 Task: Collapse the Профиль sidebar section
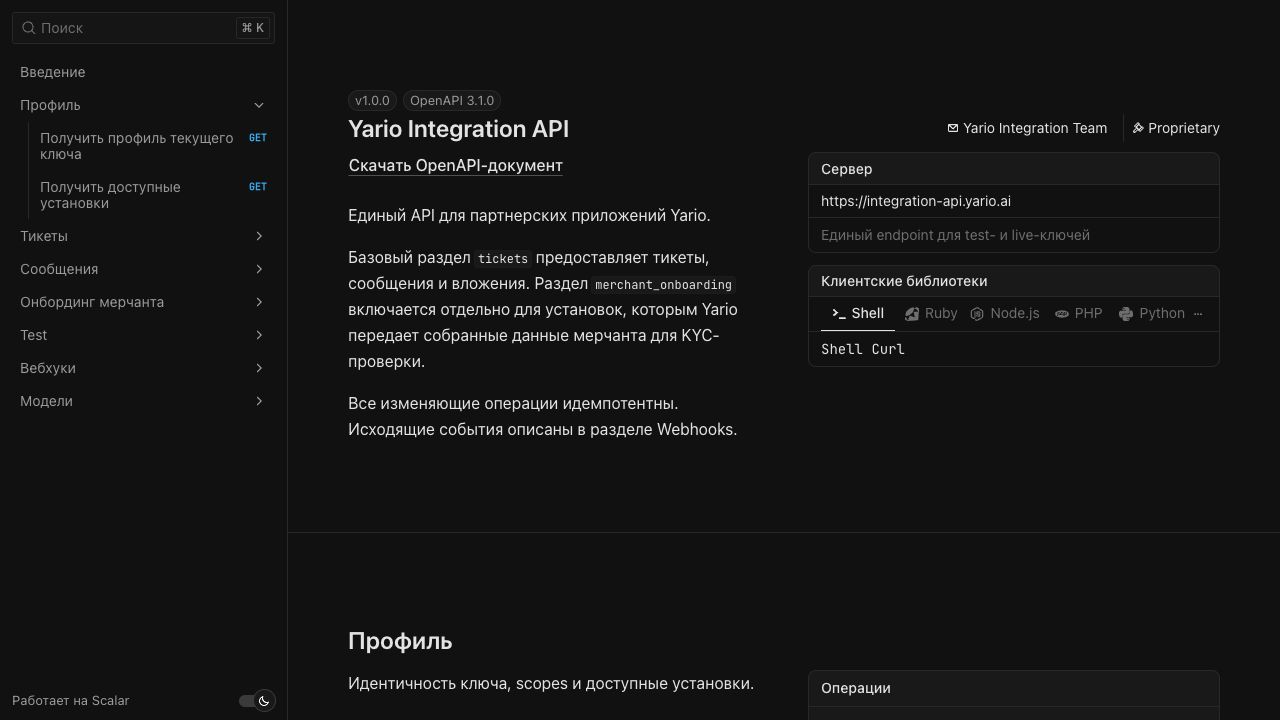[x=259, y=105]
